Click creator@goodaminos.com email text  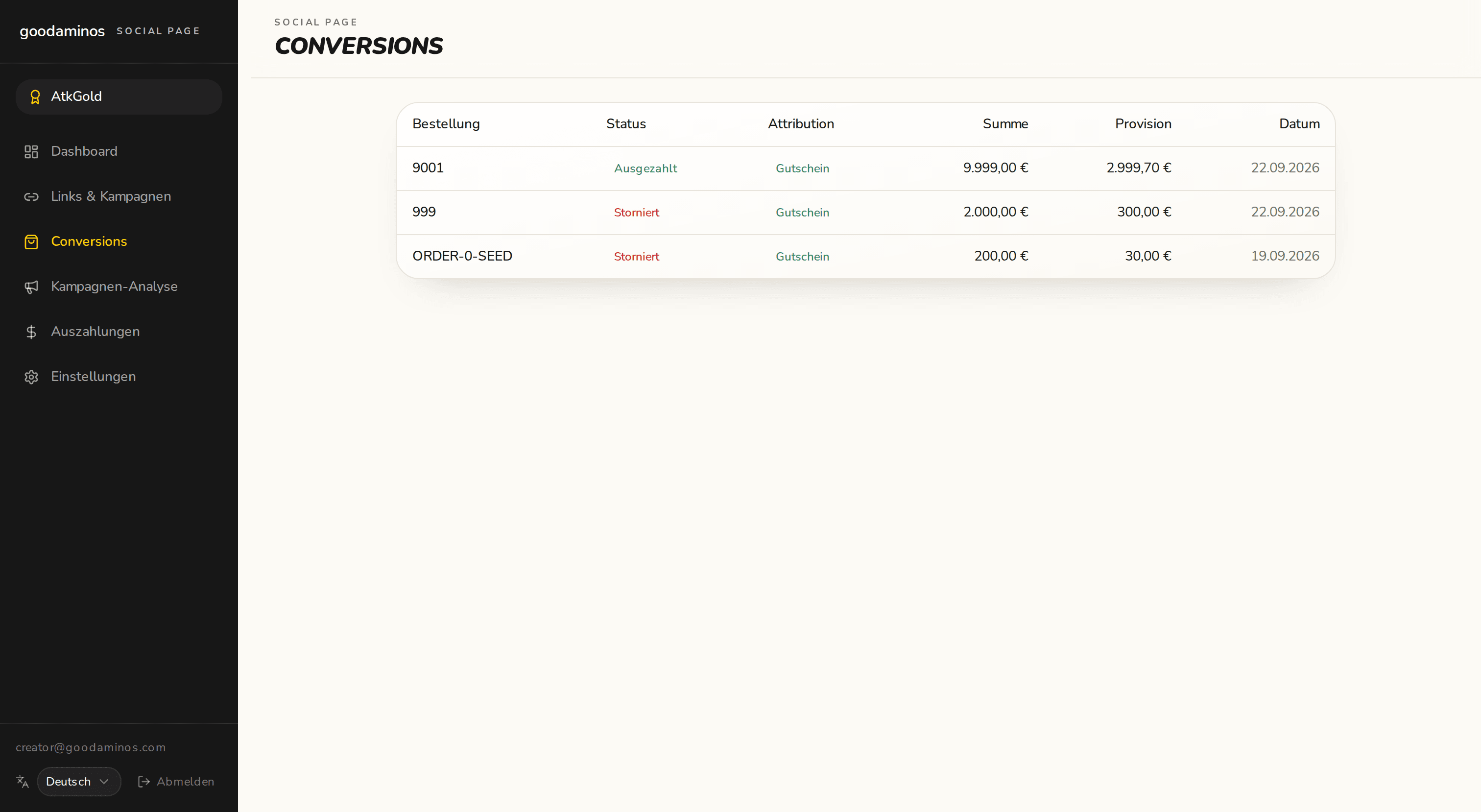coord(90,747)
